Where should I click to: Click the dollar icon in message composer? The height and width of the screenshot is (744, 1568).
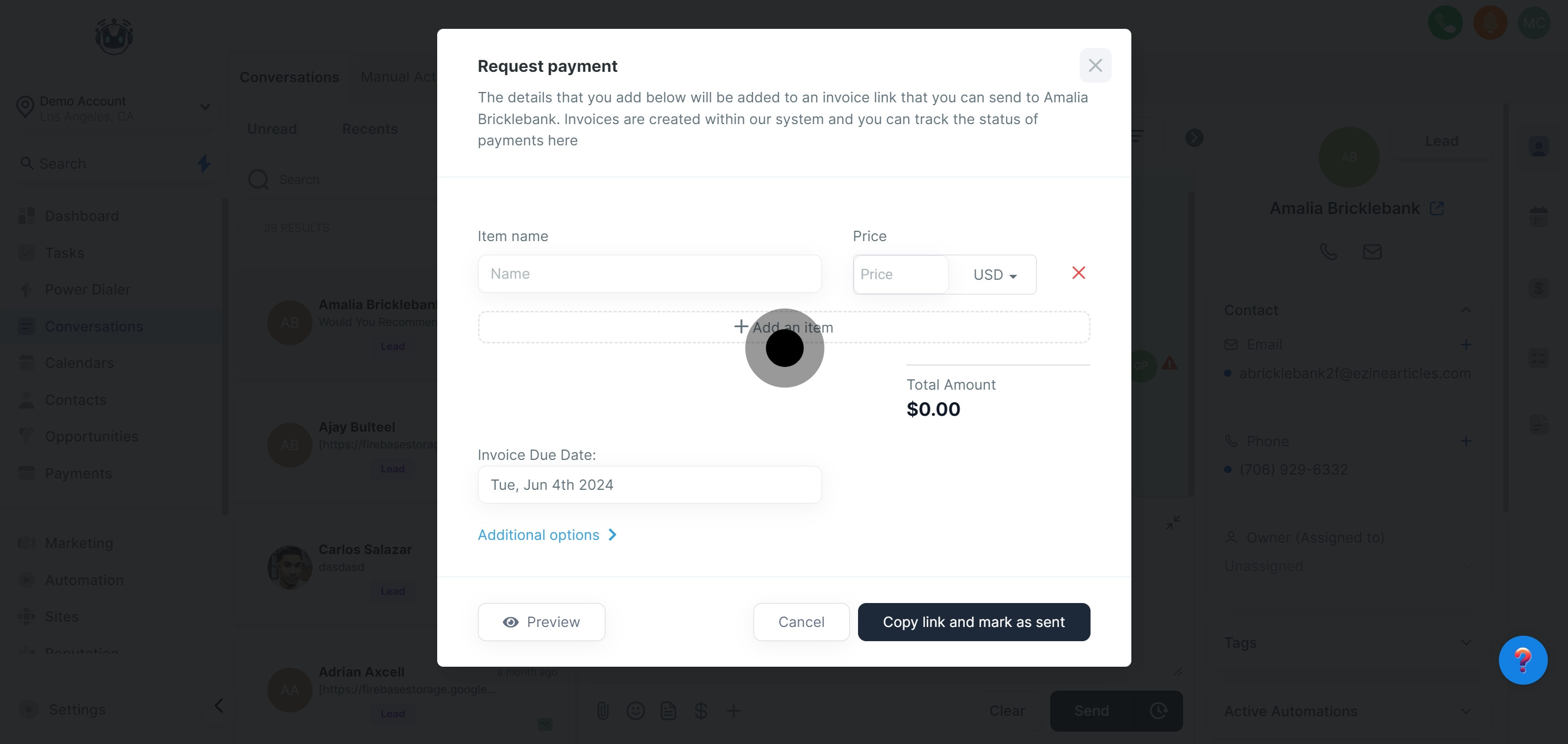click(x=701, y=711)
